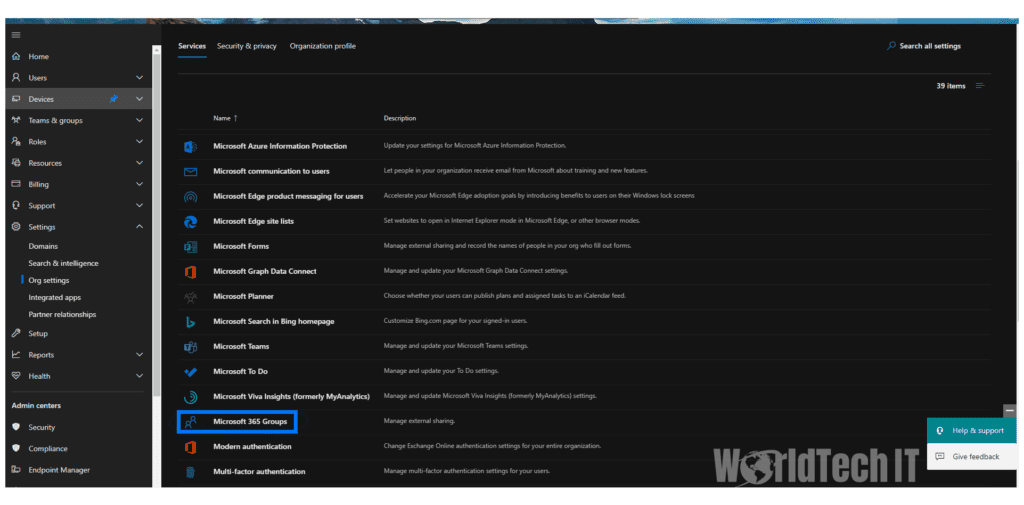This screenshot has height=505, width=1024.
Task: Click the Billing card icon
Action: pyautogui.click(x=16, y=184)
